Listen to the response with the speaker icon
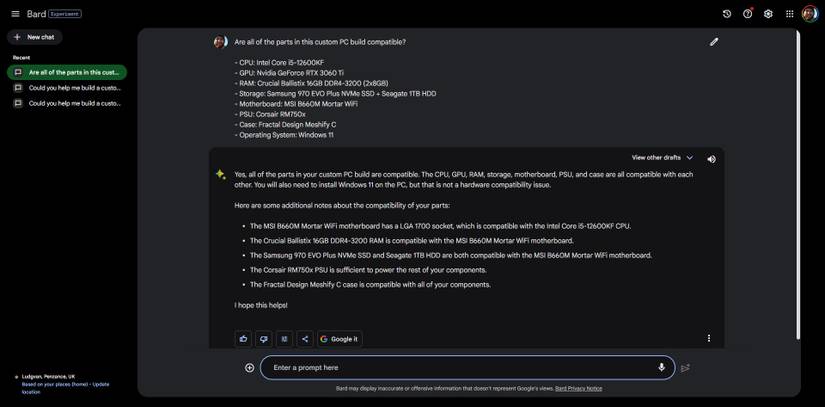This screenshot has height=407, width=825. coord(711,158)
